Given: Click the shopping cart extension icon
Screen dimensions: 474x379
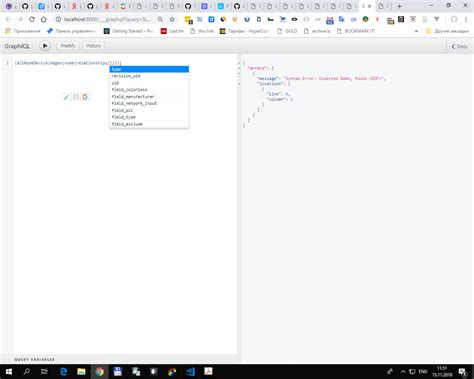Looking at the screenshot, I should 283,19.
